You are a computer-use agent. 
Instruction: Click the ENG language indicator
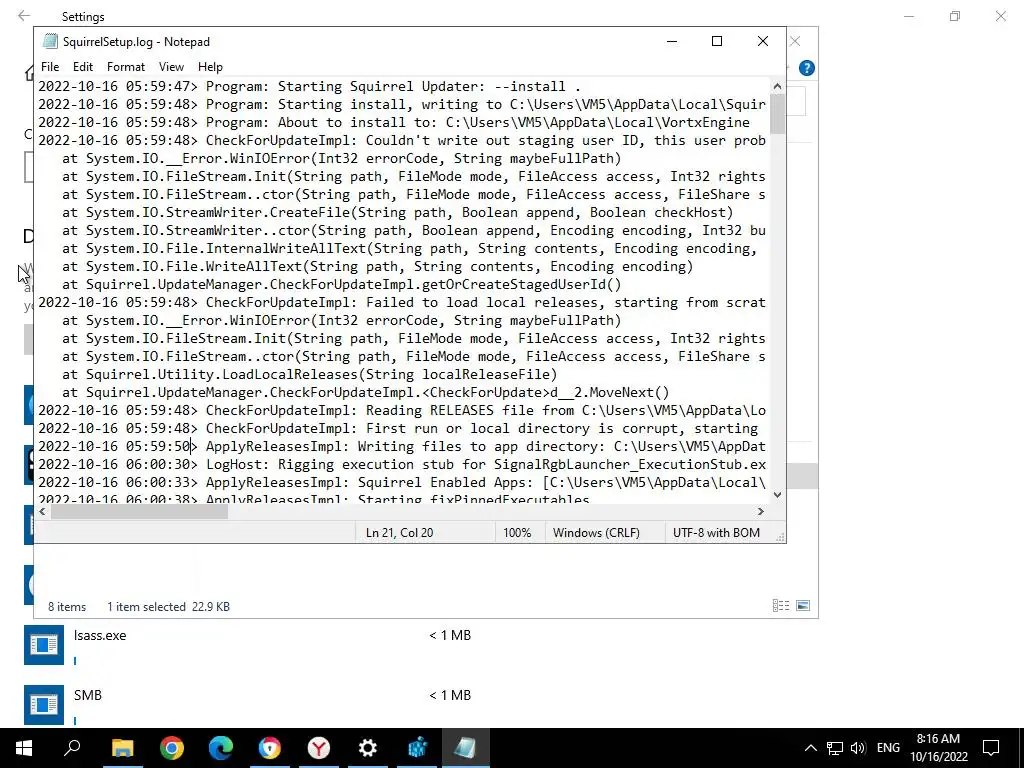coord(888,748)
